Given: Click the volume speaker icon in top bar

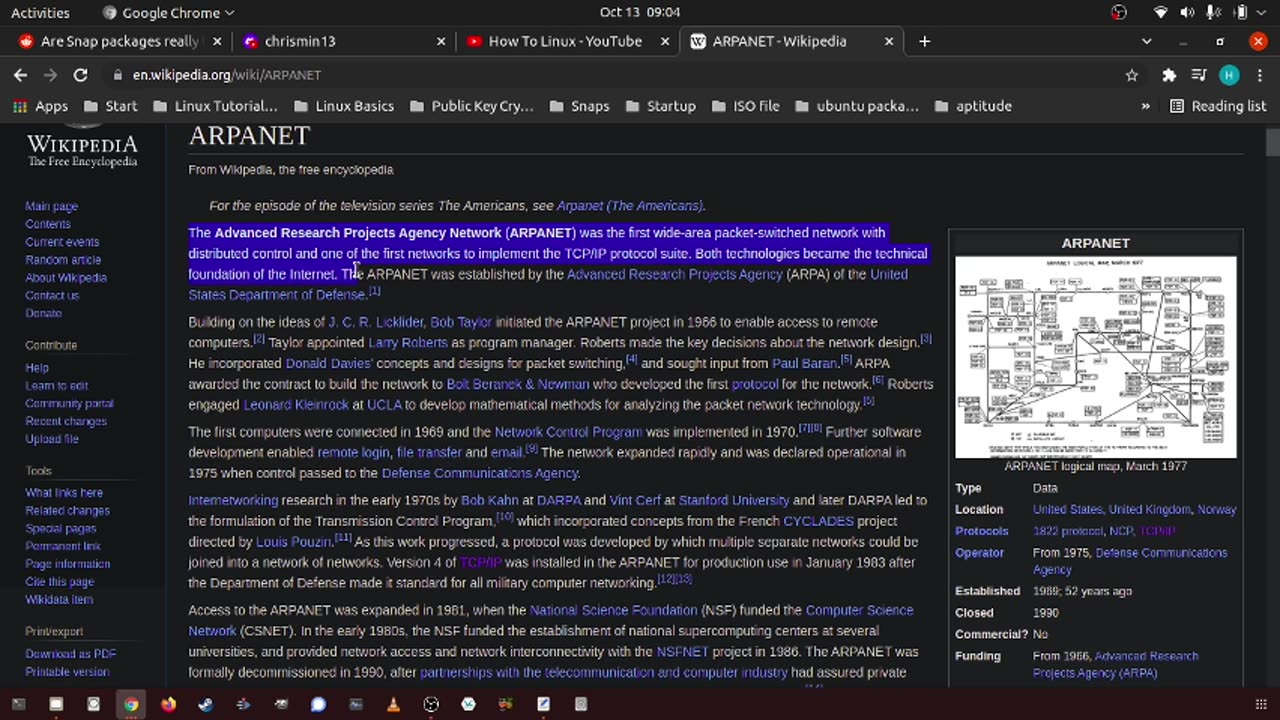Looking at the screenshot, I should click(x=1187, y=12).
